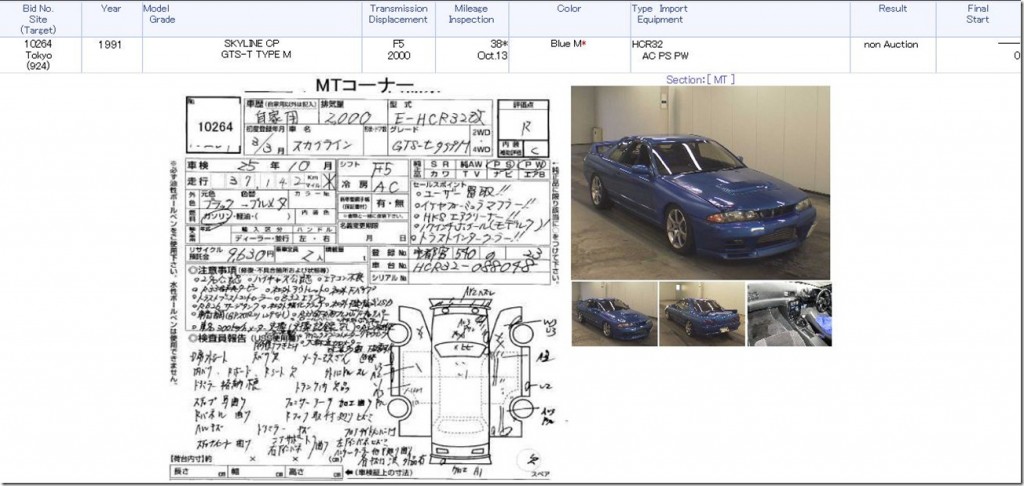Click transmission value 'F5'
The height and width of the screenshot is (486, 1024).
(398, 44)
